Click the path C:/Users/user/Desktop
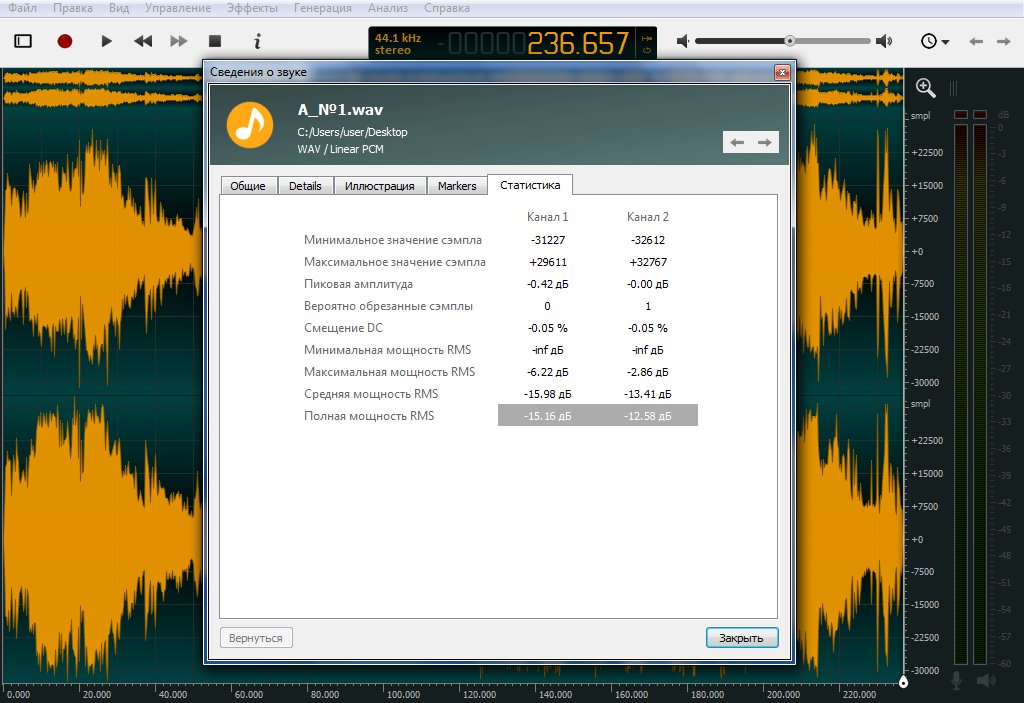Screen dimensions: 1024x703 coord(352,132)
